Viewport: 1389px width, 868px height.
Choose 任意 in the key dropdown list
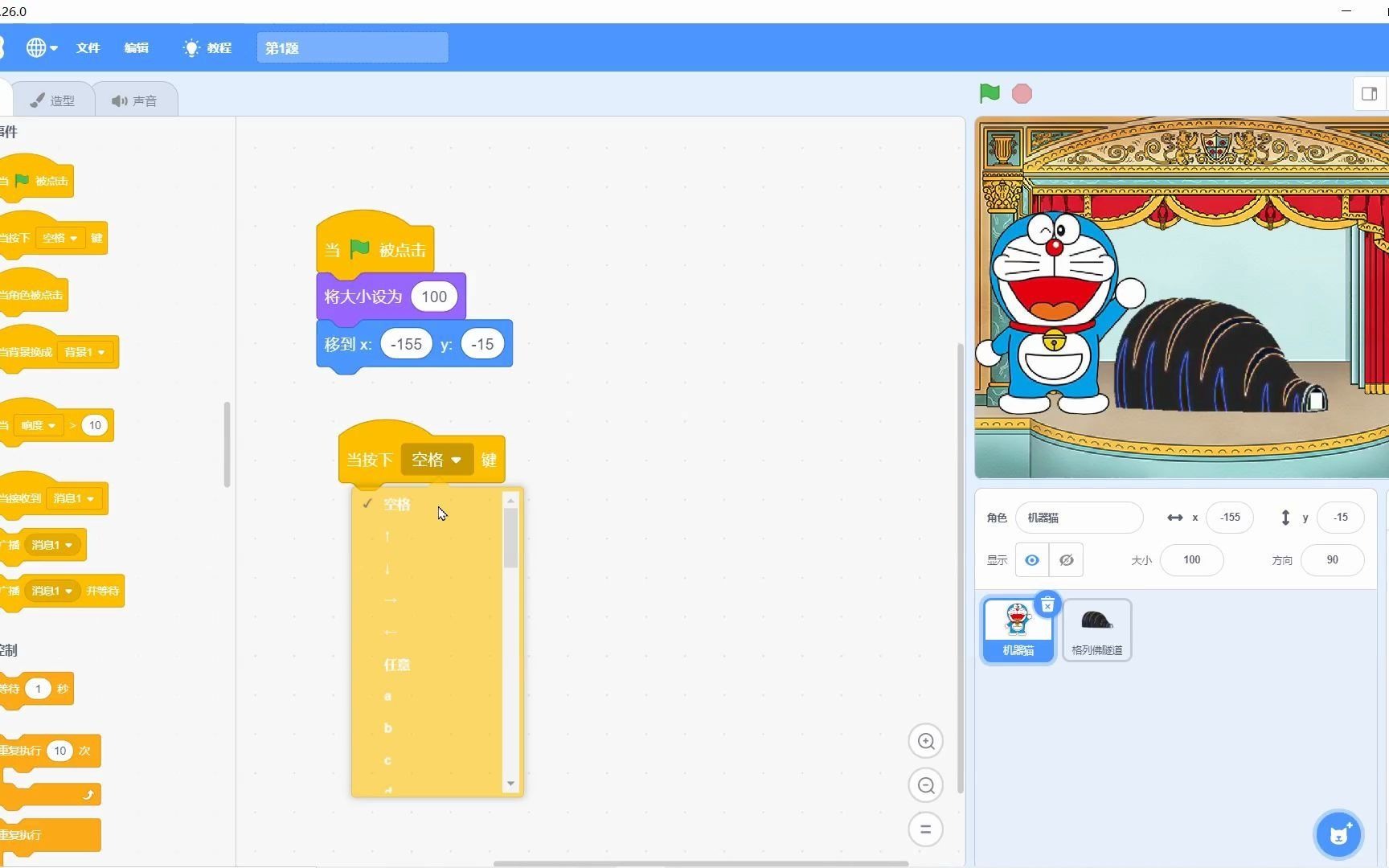(x=428, y=665)
